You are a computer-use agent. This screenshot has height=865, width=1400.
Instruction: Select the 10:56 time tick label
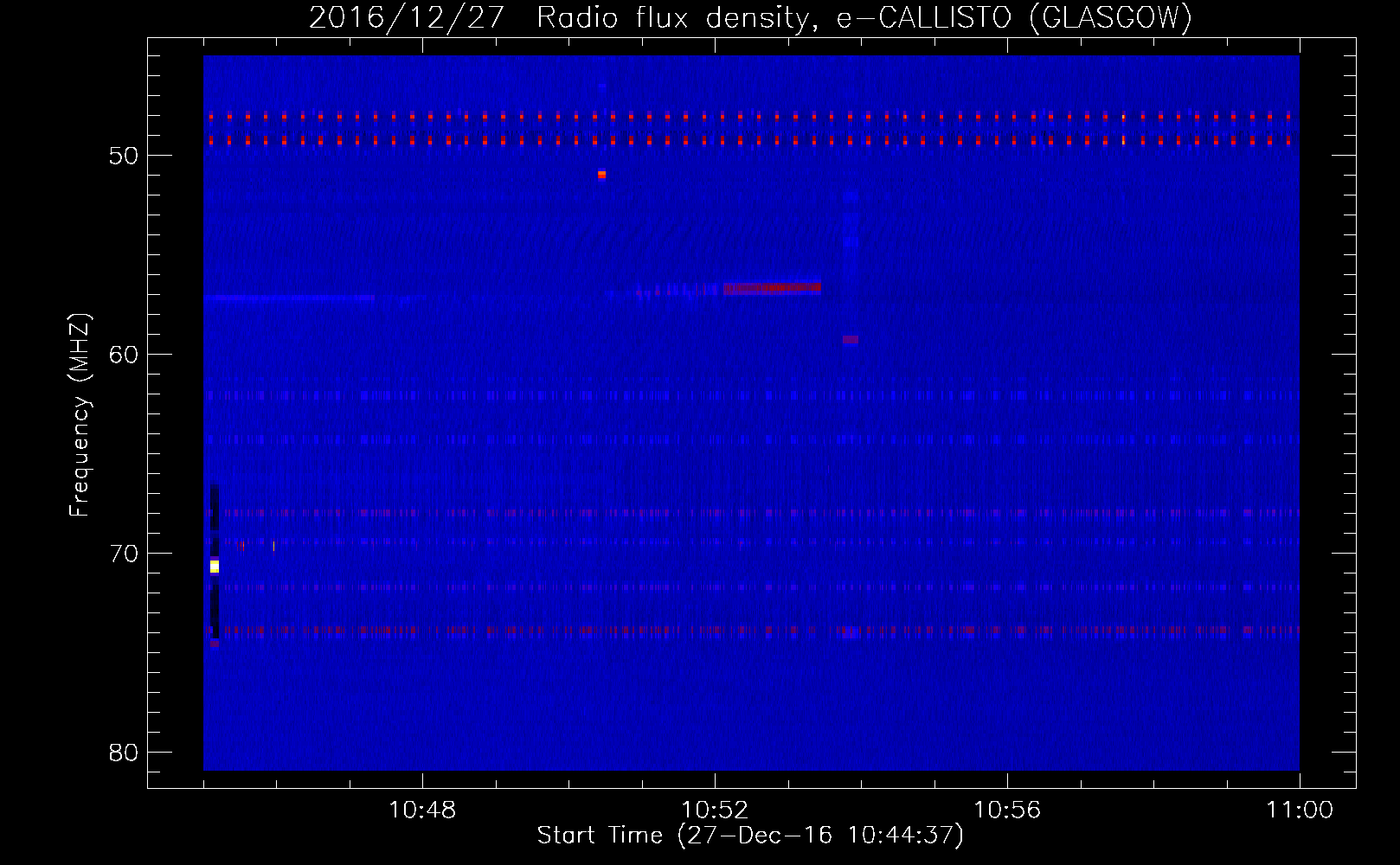pos(1007,811)
